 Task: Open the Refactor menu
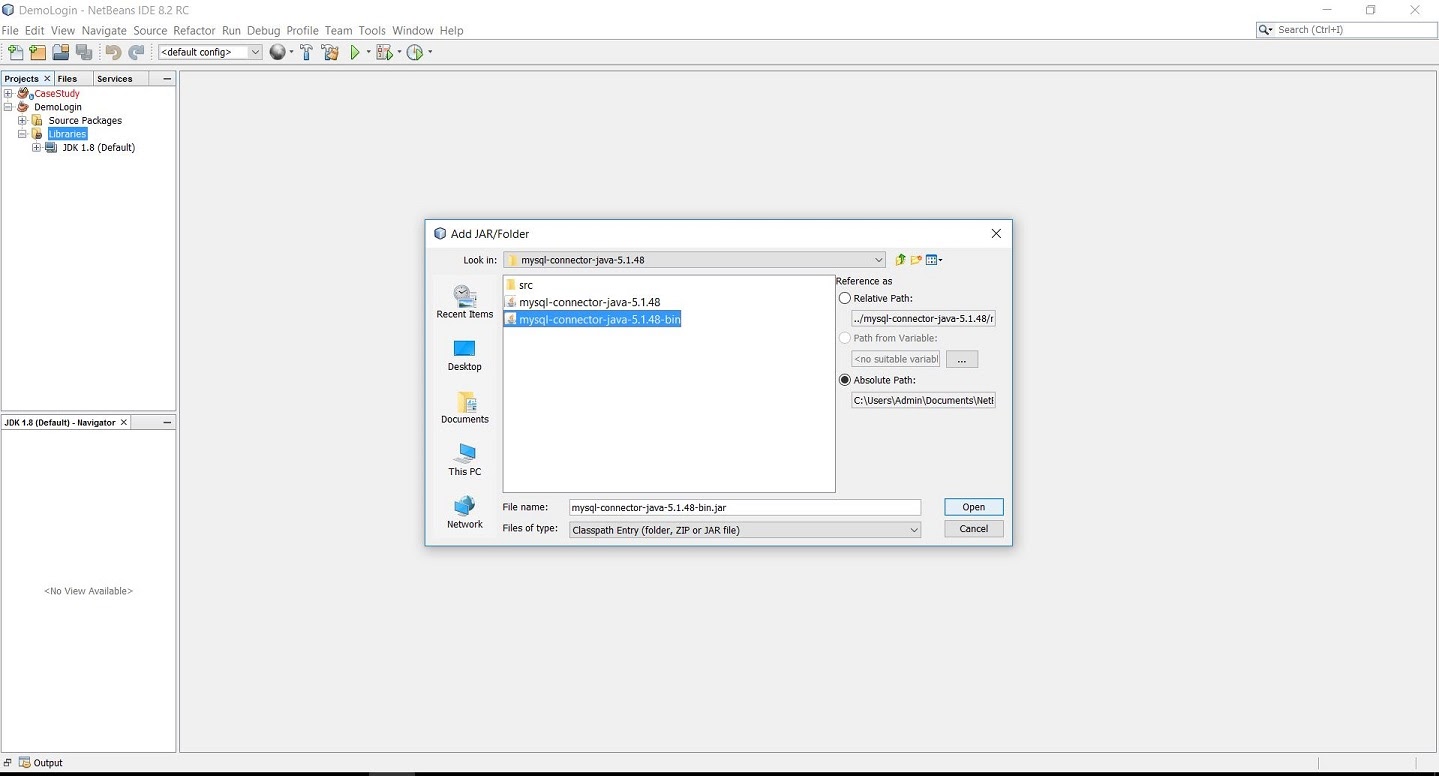(194, 31)
